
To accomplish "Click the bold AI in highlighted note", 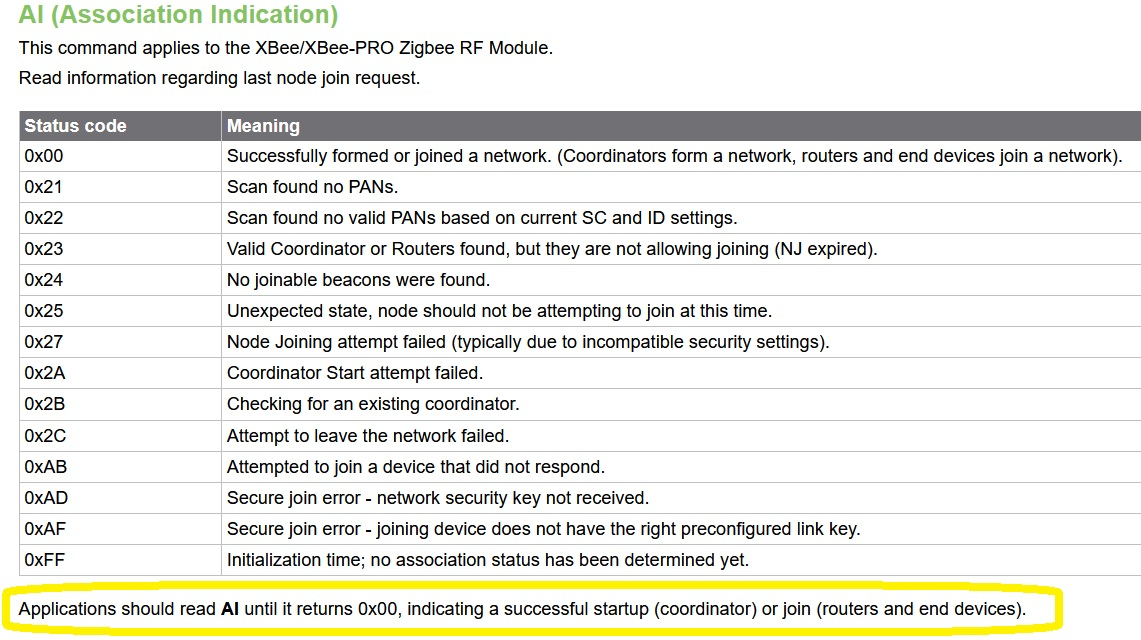I will tap(230, 609).
